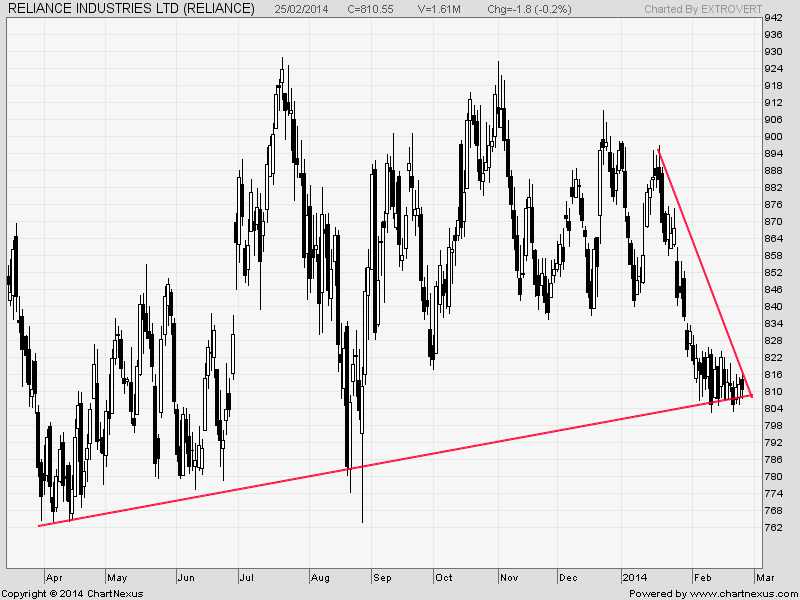This screenshot has height=600, width=800.
Task: Click the apex where red trendlines converge
Action: (x=751, y=396)
